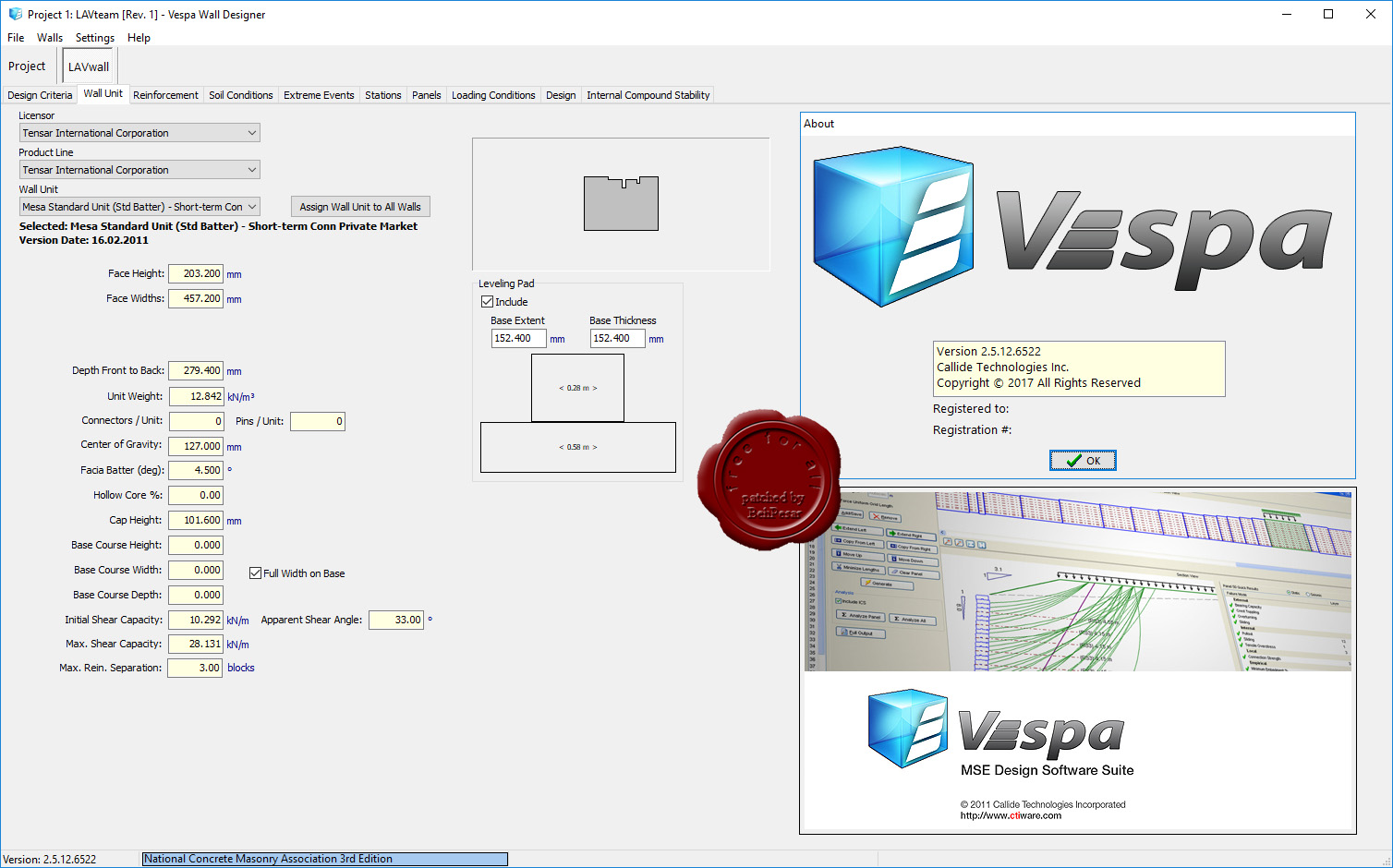Select the LAVwall tab
Viewport: 1393px width, 868px height.
click(89, 66)
